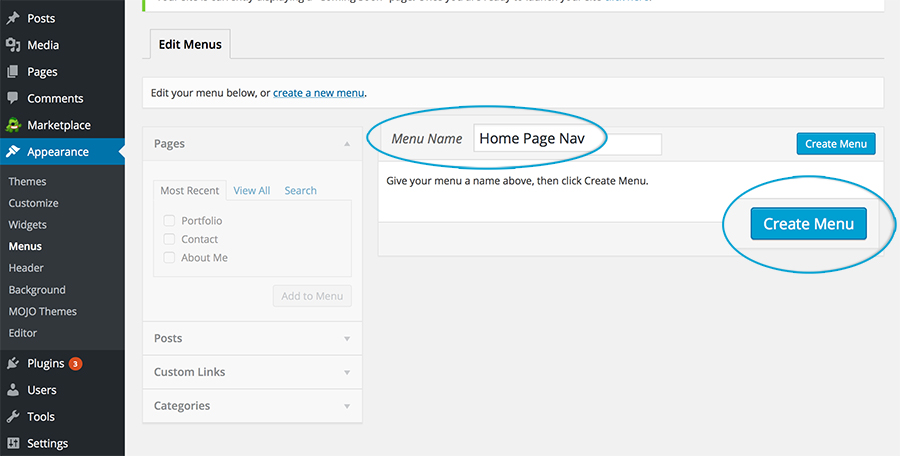Screen dimensions: 900x456
Task: Click the Appearance paintbrush icon
Action: 13,152
